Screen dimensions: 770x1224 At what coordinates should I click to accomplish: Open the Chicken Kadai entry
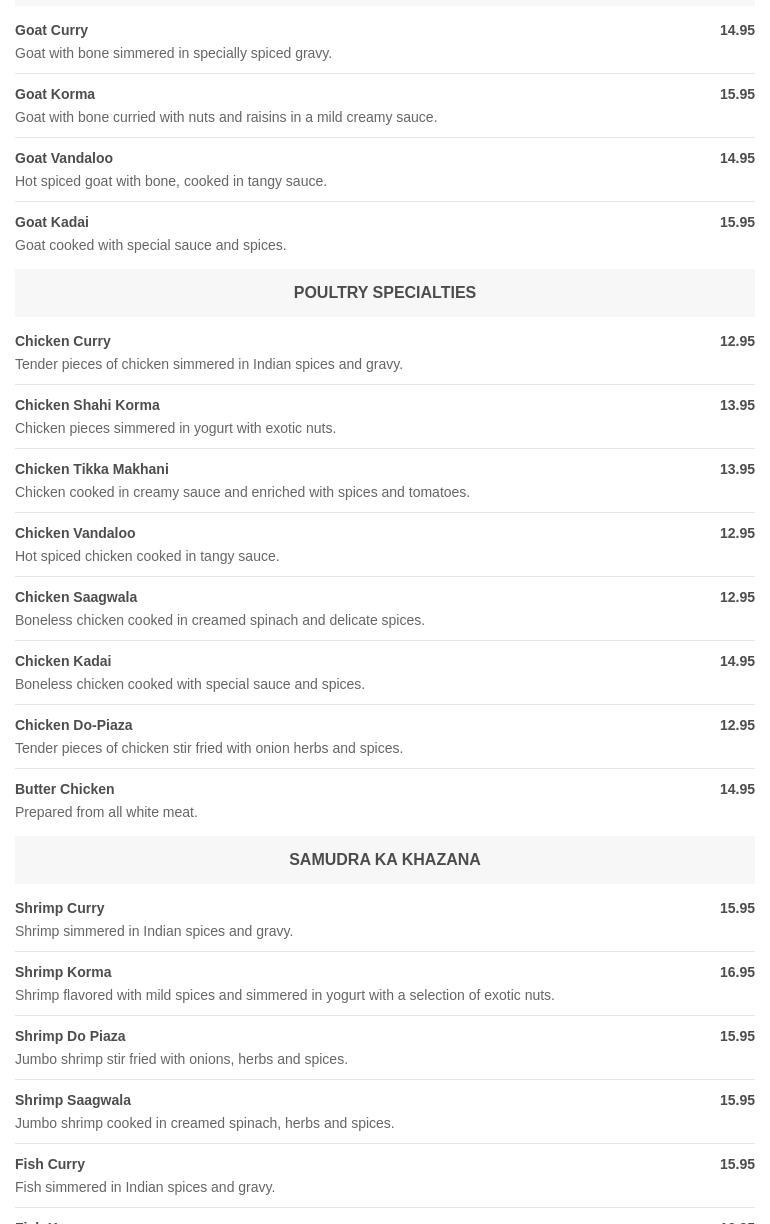coord(63,661)
